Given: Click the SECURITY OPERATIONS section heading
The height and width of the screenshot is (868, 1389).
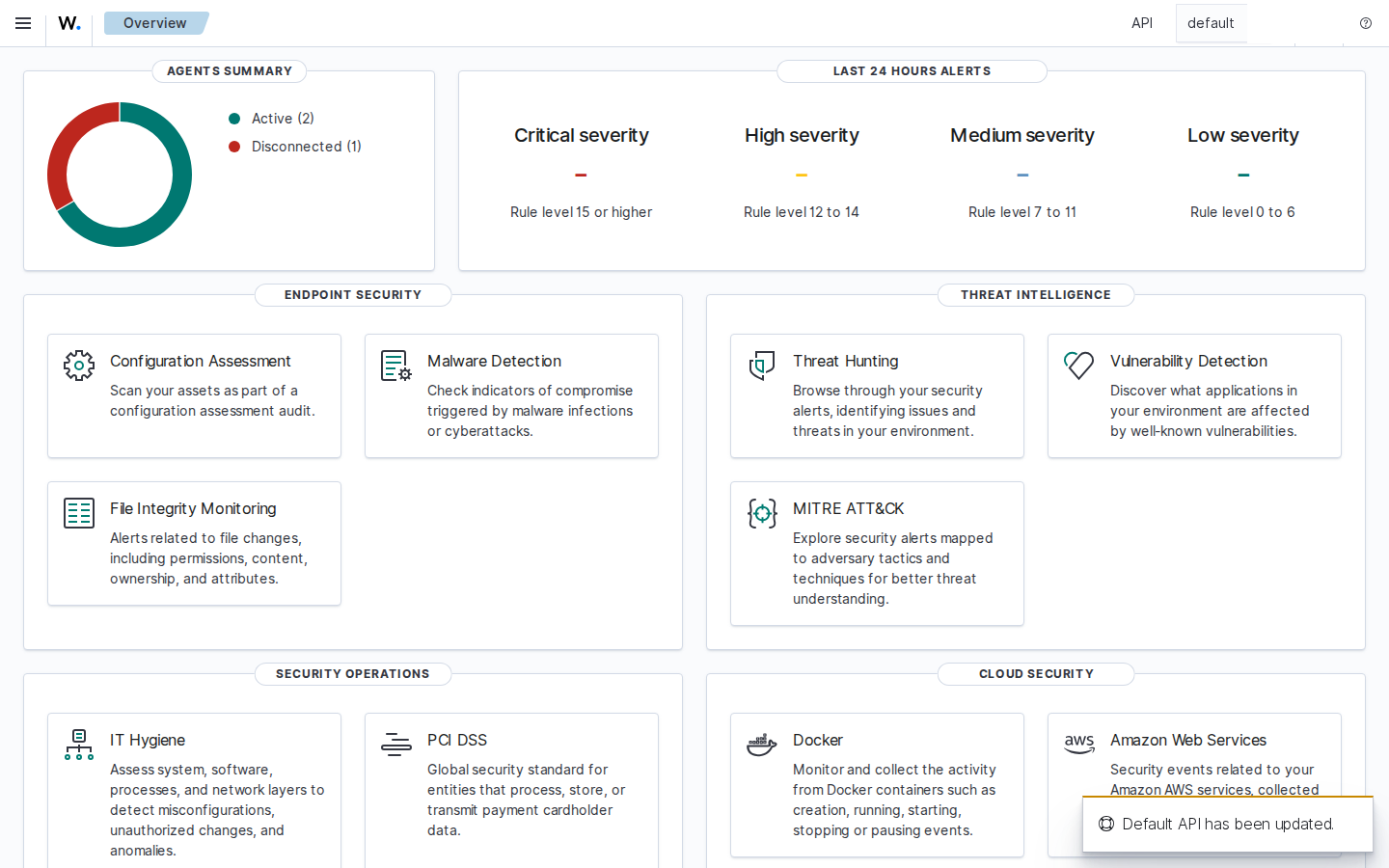Looking at the screenshot, I should [353, 674].
